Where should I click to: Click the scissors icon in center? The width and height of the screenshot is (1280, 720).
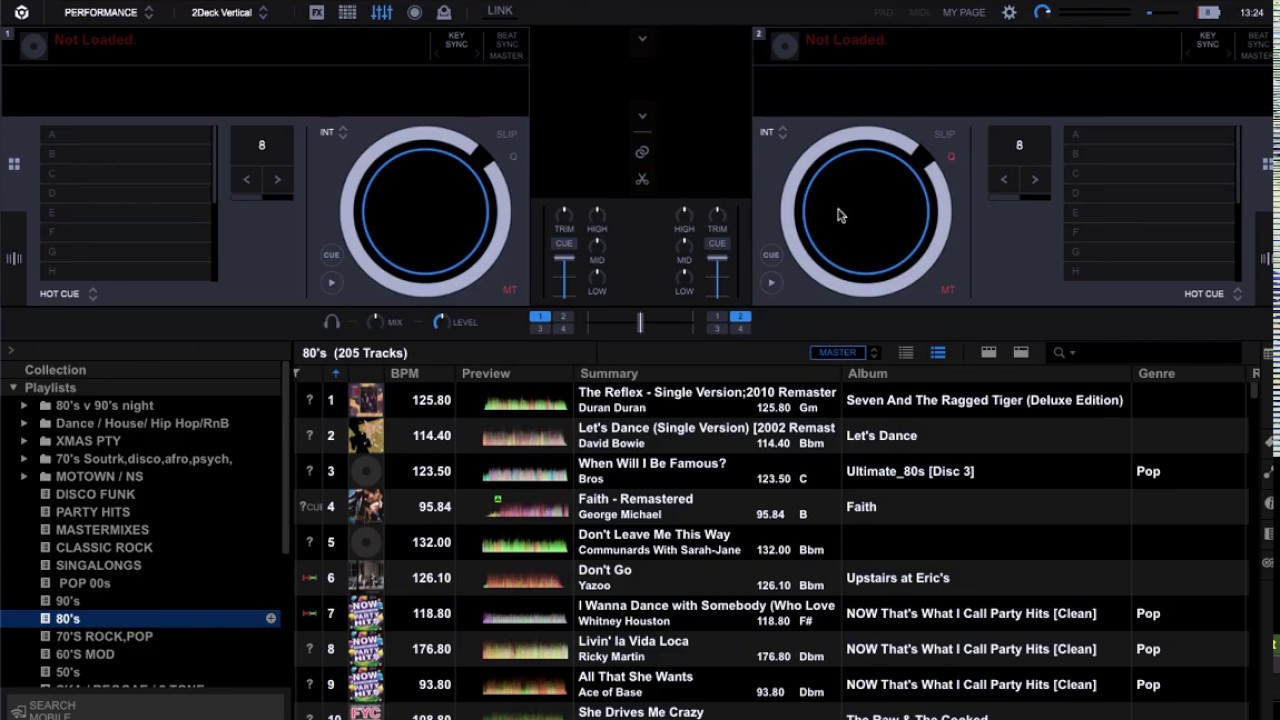pos(642,179)
